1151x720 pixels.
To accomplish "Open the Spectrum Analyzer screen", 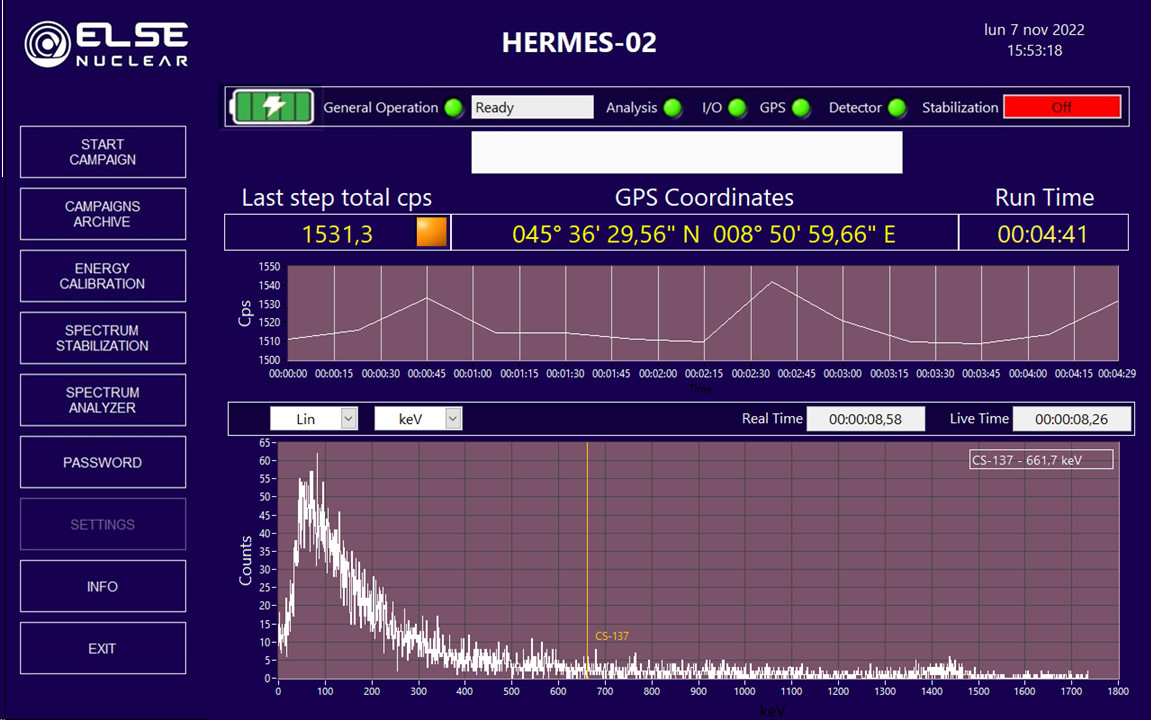I will 103,400.
